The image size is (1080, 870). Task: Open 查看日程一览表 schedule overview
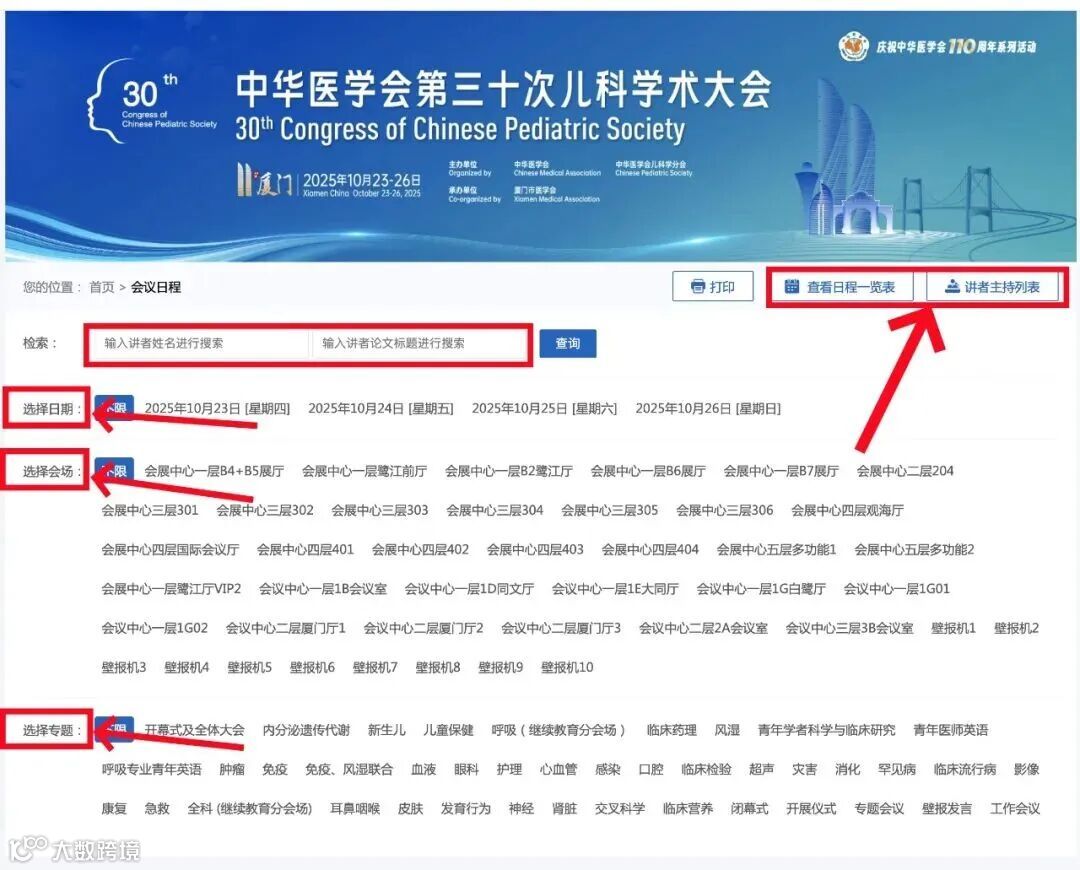click(x=841, y=287)
